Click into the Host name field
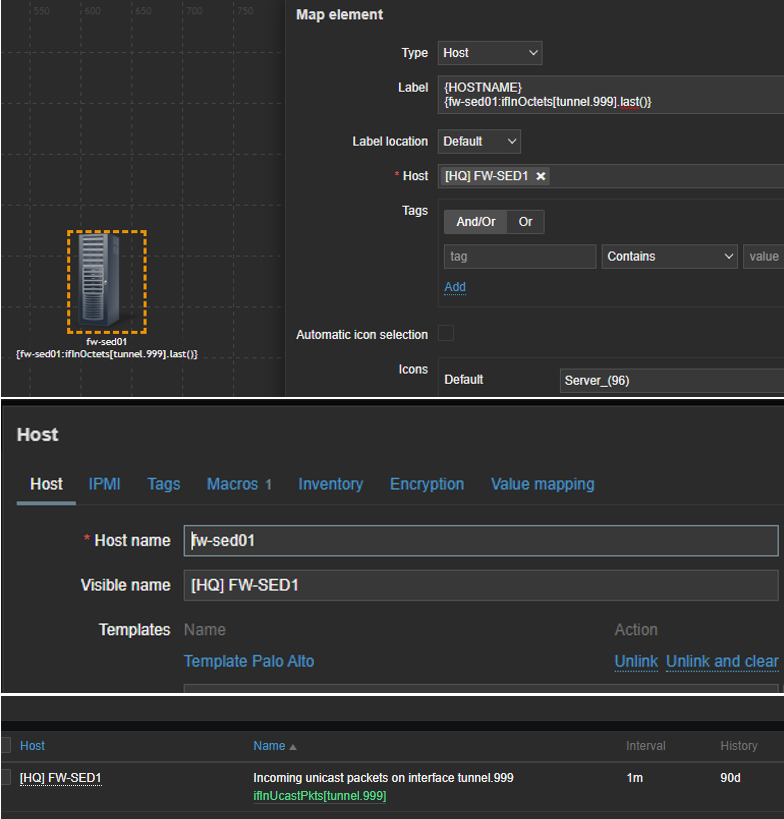Image resolution: width=784 pixels, height=819 pixels. tap(480, 540)
